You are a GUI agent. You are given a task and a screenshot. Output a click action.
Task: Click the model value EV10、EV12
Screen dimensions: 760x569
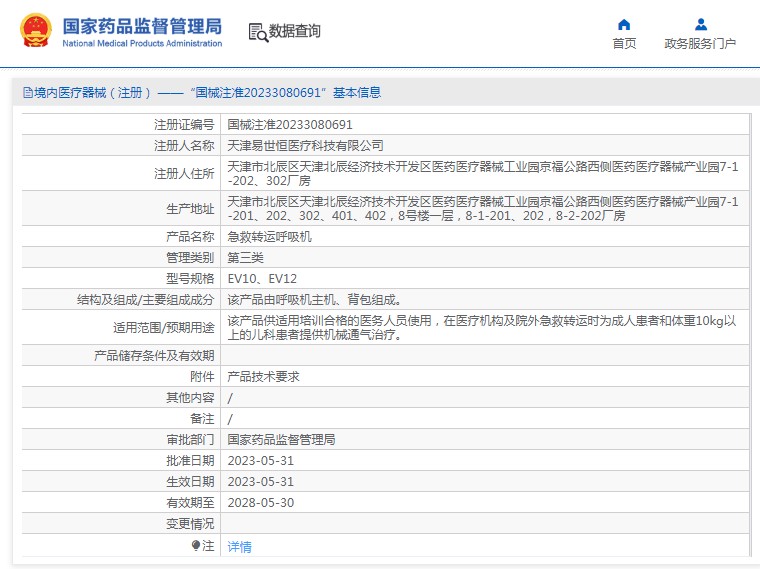pyautogui.click(x=262, y=278)
